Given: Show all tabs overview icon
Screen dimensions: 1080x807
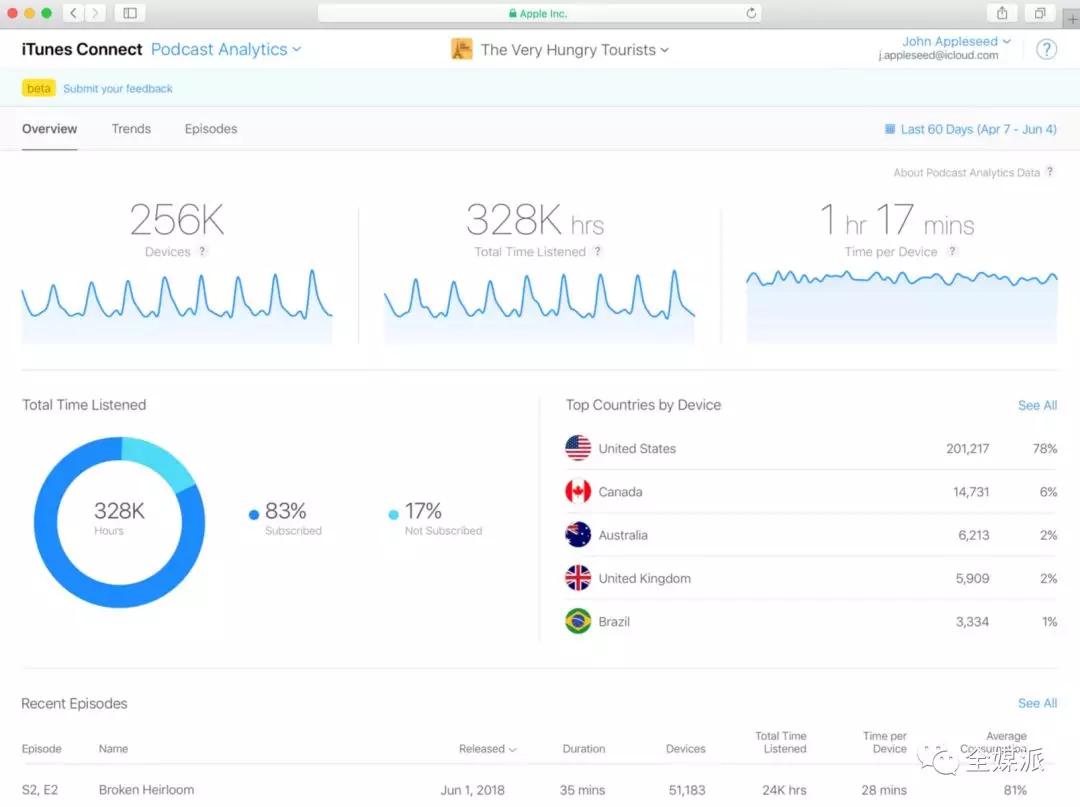Looking at the screenshot, I should coord(1040,13).
